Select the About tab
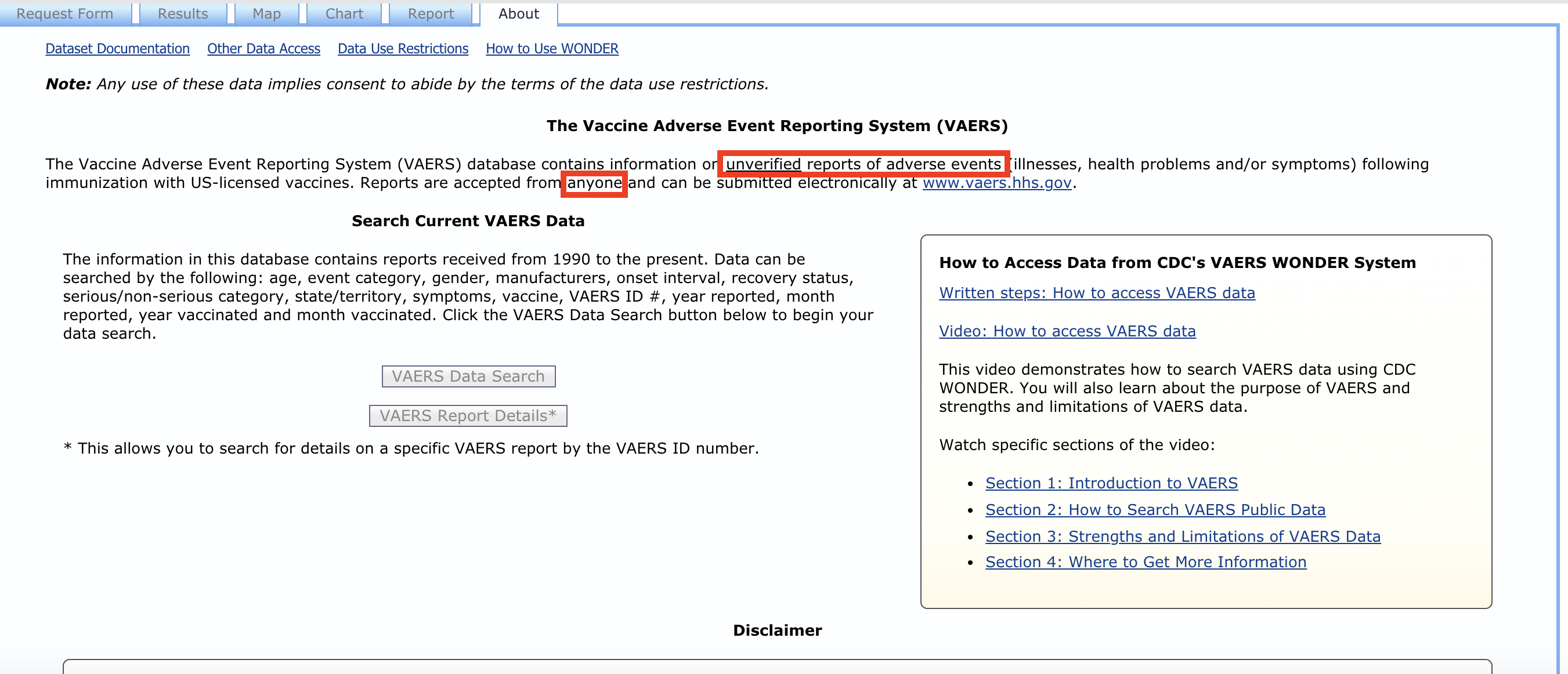 point(519,13)
